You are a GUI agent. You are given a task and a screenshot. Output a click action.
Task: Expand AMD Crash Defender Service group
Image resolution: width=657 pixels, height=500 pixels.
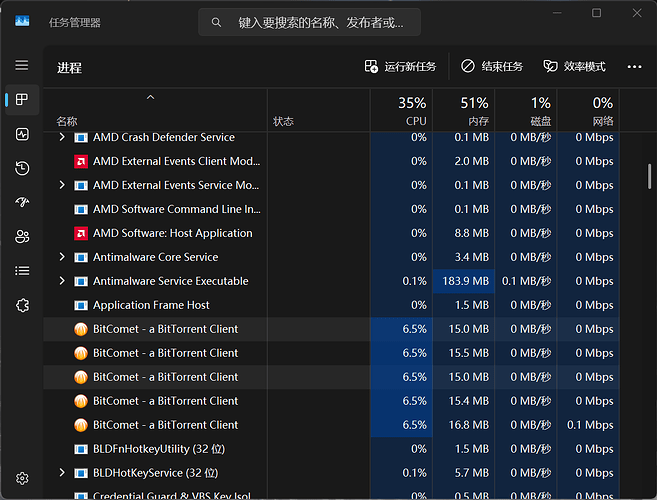coord(62,137)
